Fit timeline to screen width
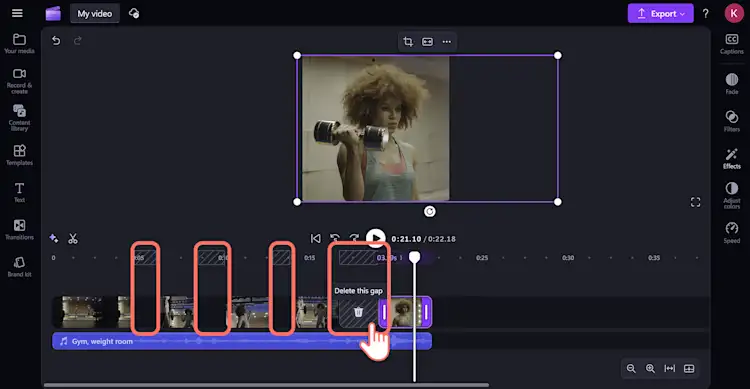The height and width of the screenshot is (389, 750). [x=670, y=368]
